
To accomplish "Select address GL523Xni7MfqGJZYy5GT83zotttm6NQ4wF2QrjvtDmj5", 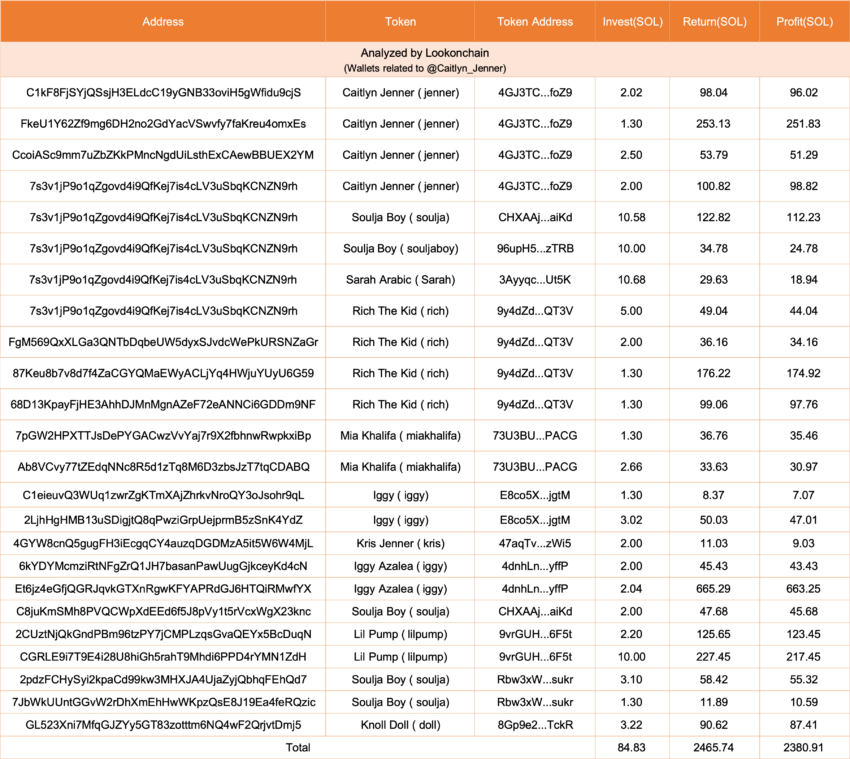I will point(163,725).
